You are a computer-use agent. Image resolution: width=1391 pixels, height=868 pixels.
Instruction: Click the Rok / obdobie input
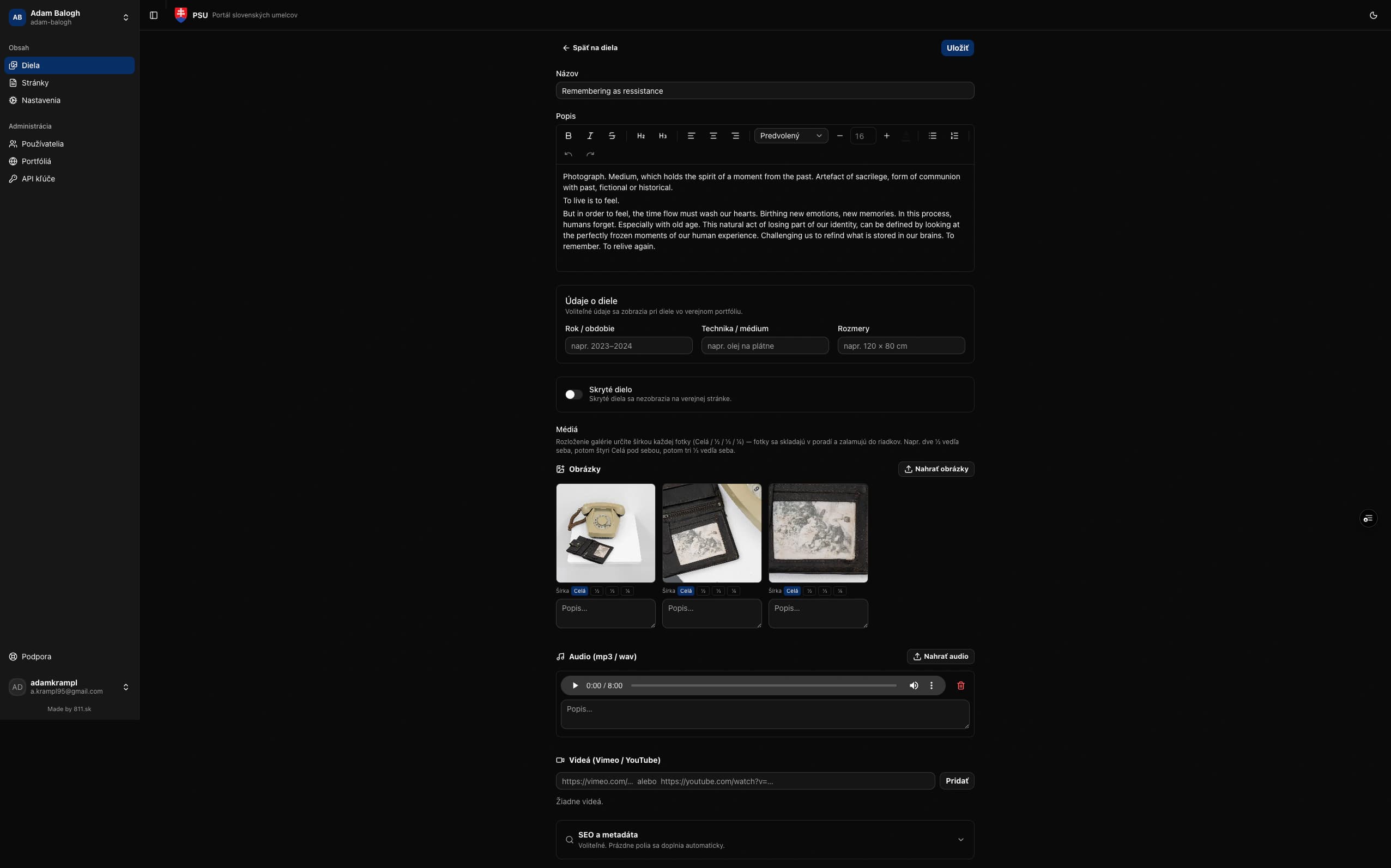pyautogui.click(x=628, y=346)
